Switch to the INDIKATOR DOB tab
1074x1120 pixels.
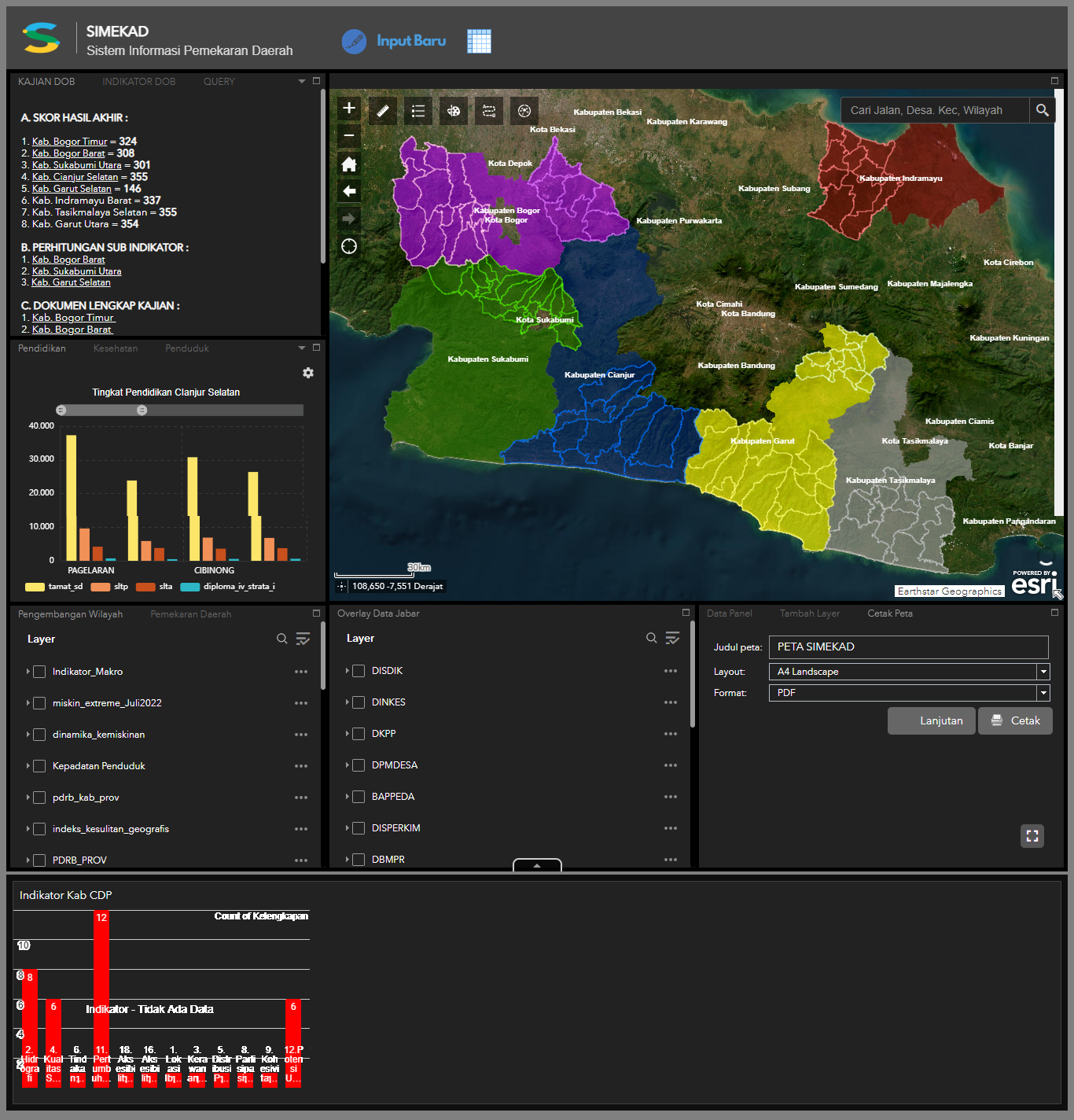(x=138, y=82)
